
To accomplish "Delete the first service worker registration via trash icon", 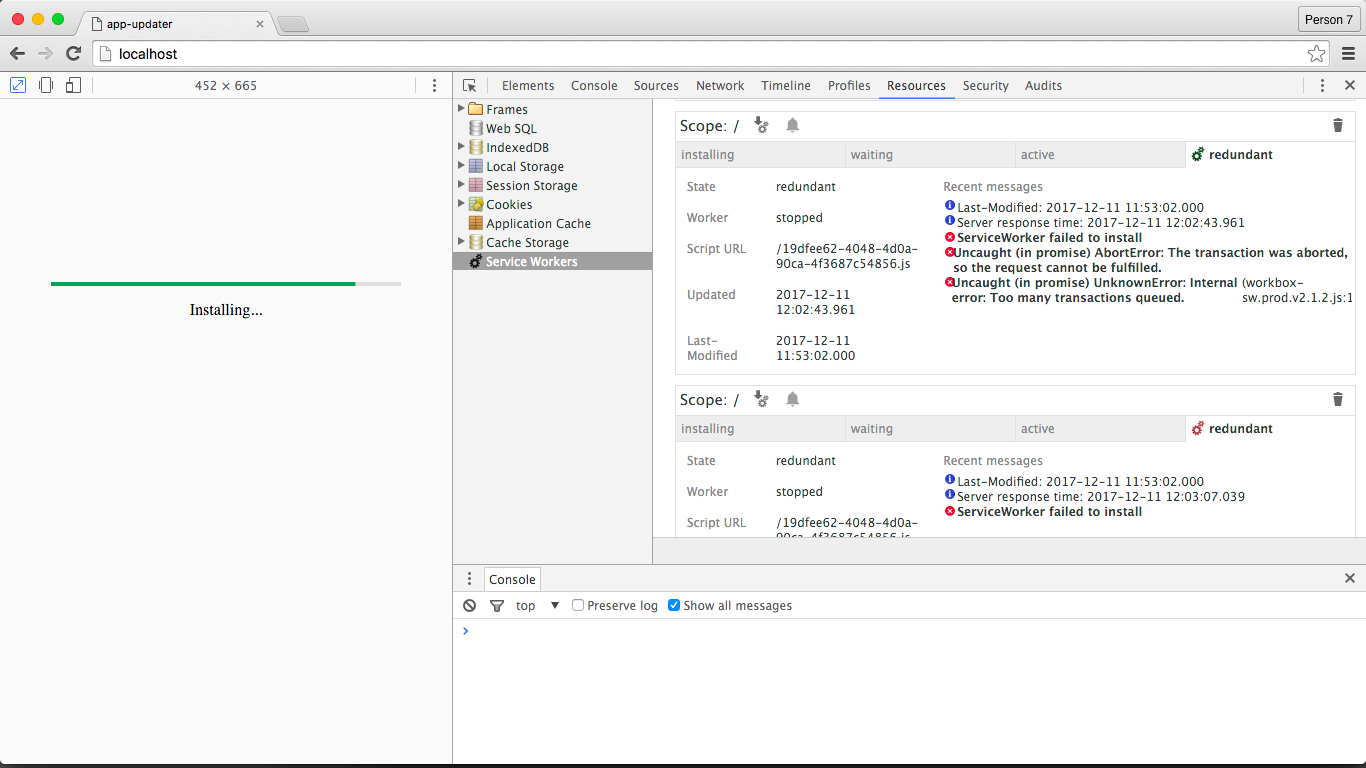I will (1338, 125).
